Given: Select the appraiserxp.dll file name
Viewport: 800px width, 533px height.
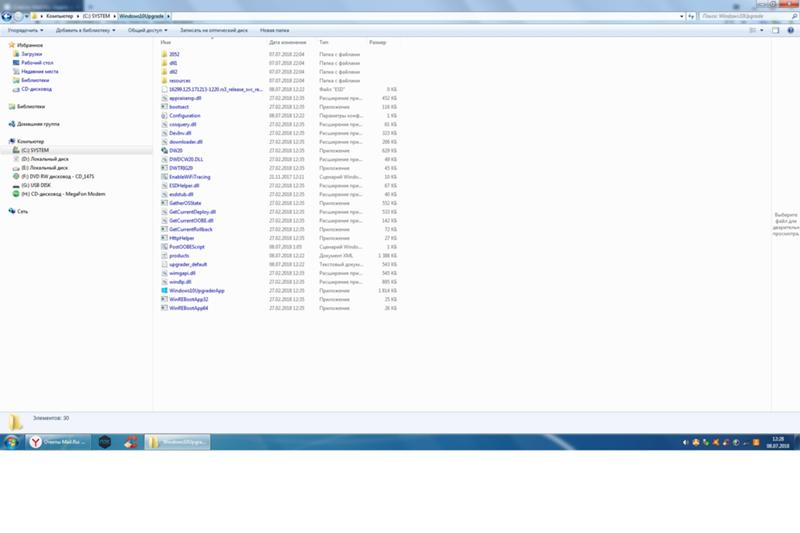Looking at the screenshot, I should (x=185, y=98).
